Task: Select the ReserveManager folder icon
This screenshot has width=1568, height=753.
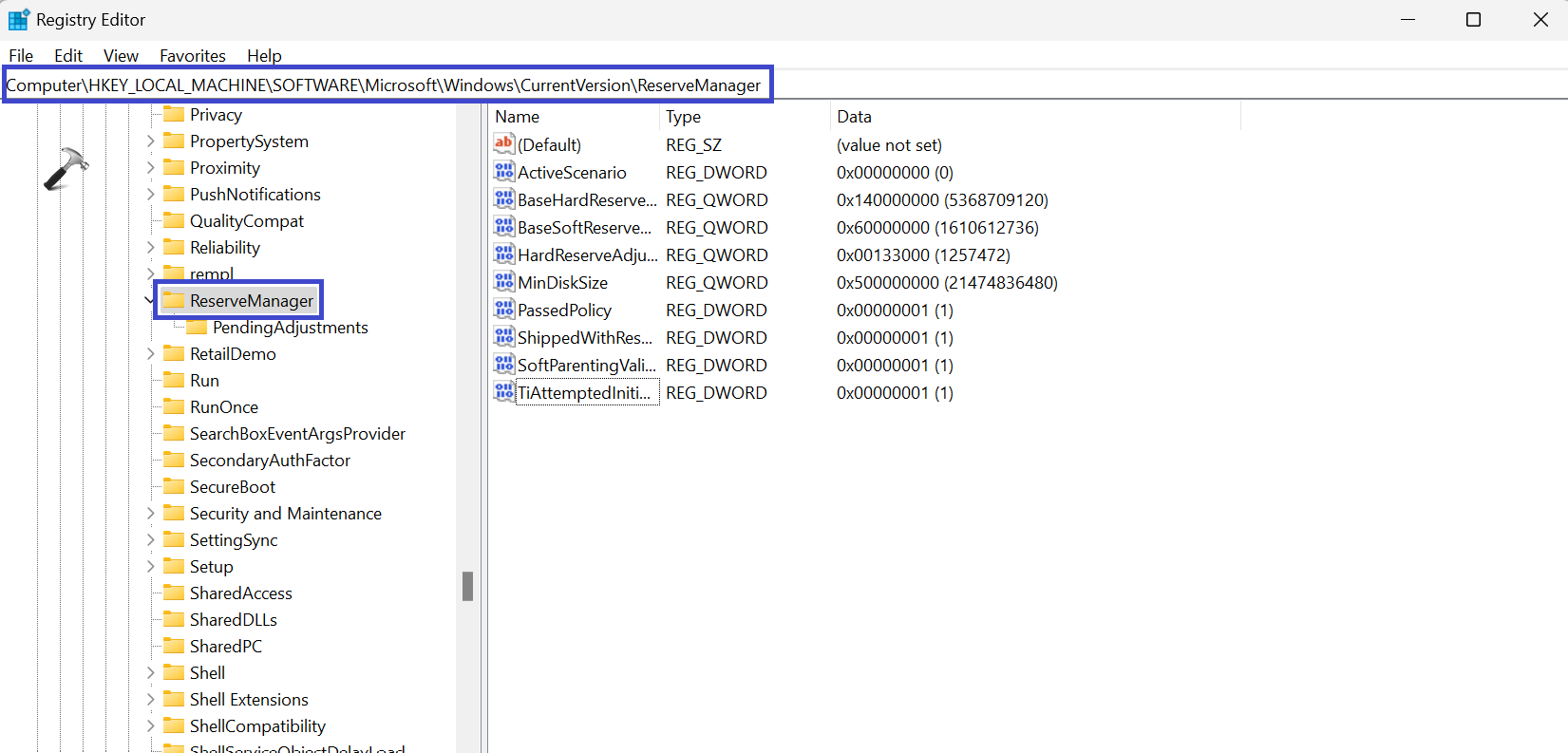Action: (x=174, y=300)
